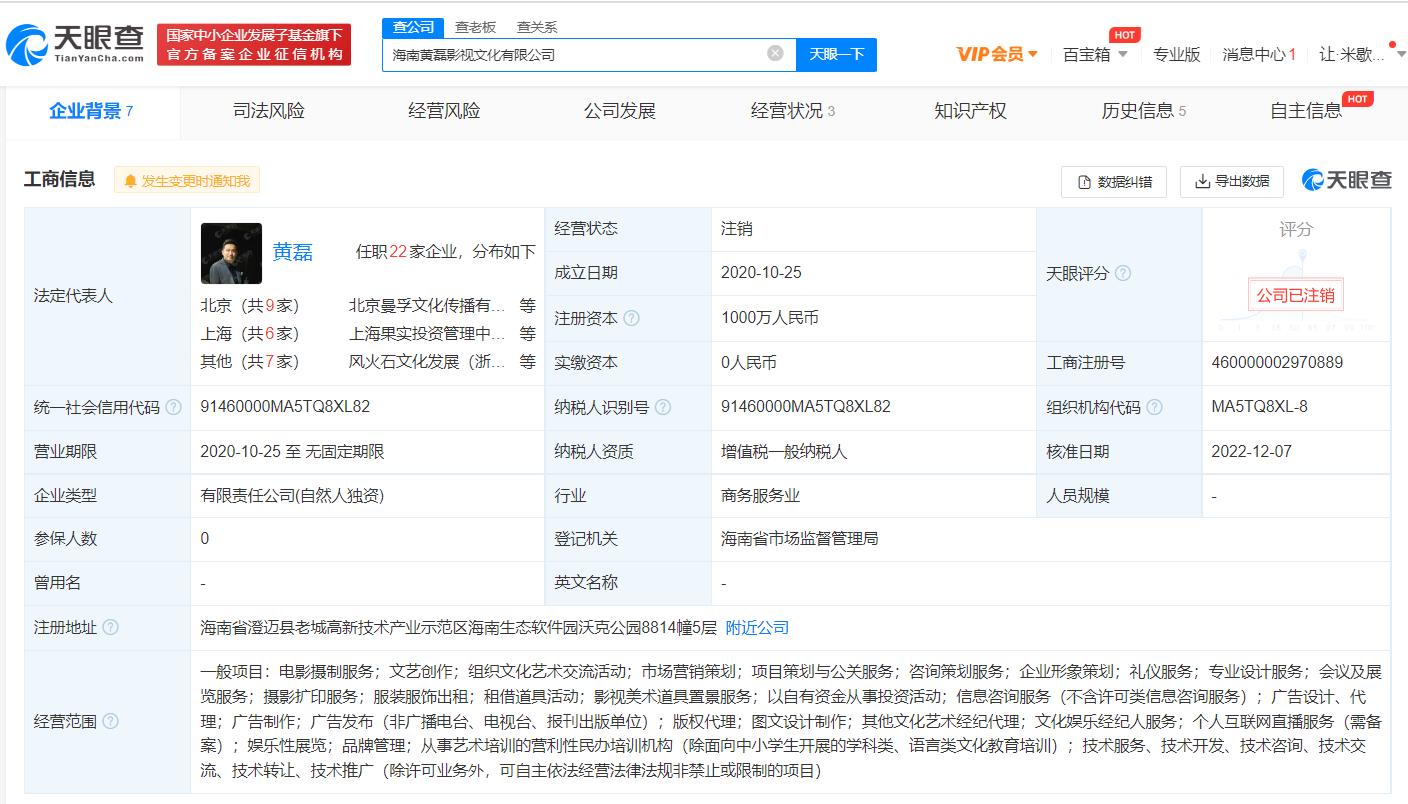Switch to the 查老板 search tab
The image size is (1408, 804).
[x=475, y=27]
